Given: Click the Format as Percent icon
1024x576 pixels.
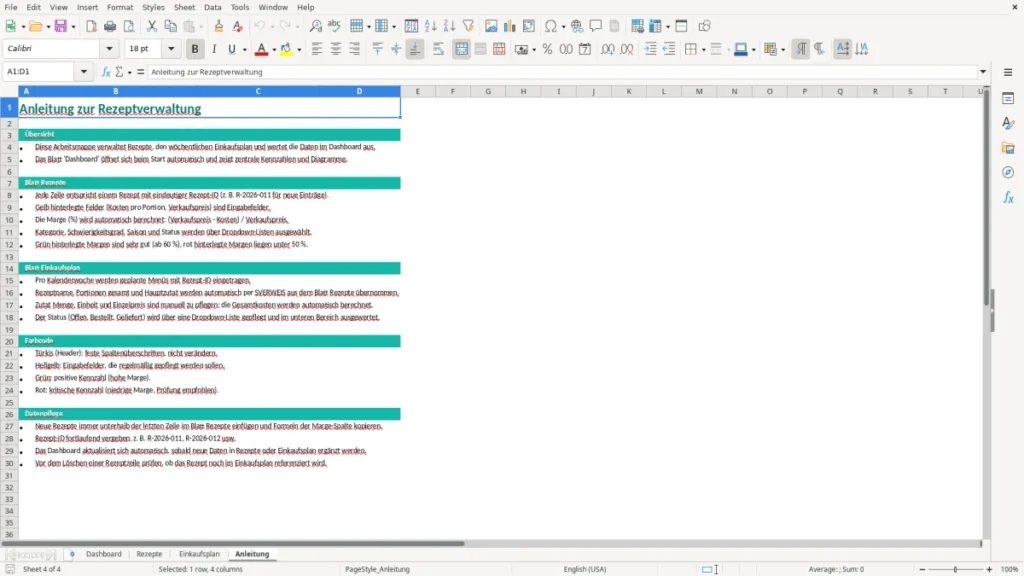Looking at the screenshot, I should pos(547,49).
